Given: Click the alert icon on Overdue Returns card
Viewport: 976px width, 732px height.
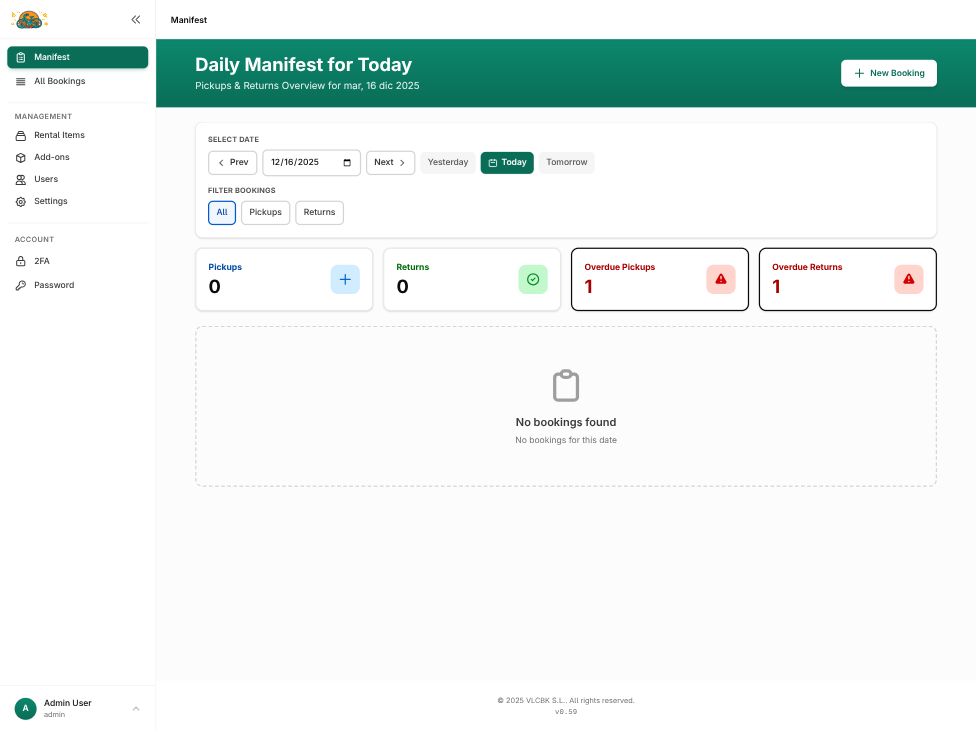Looking at the screenshot, I should pos(908,279).
